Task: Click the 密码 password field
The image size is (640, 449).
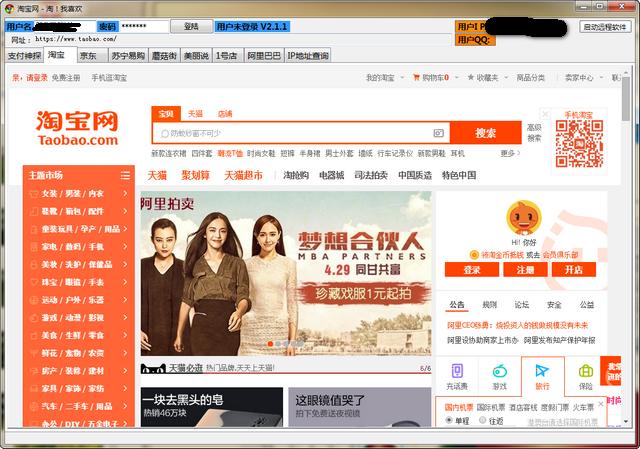Action: point(144,27)
